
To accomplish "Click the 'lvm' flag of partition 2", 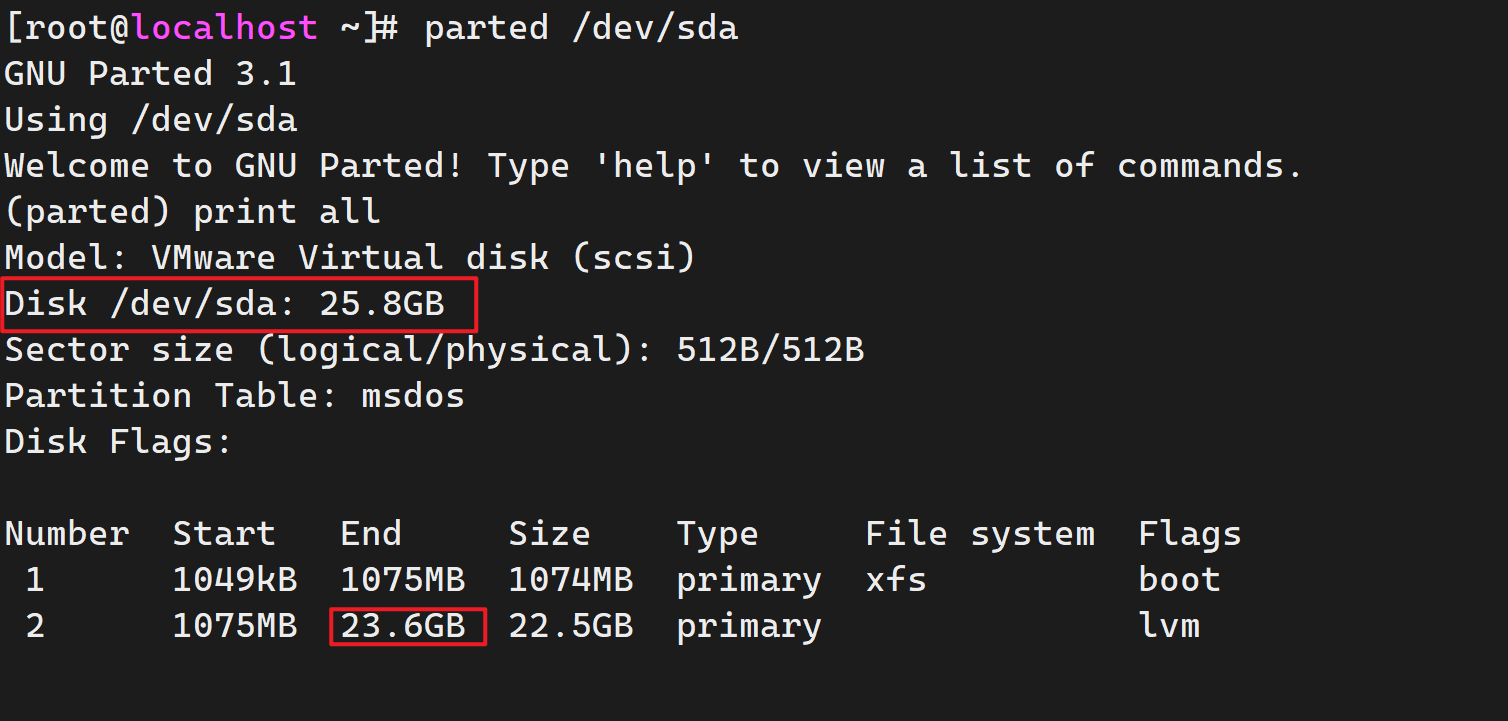I will coord(1168,627).
